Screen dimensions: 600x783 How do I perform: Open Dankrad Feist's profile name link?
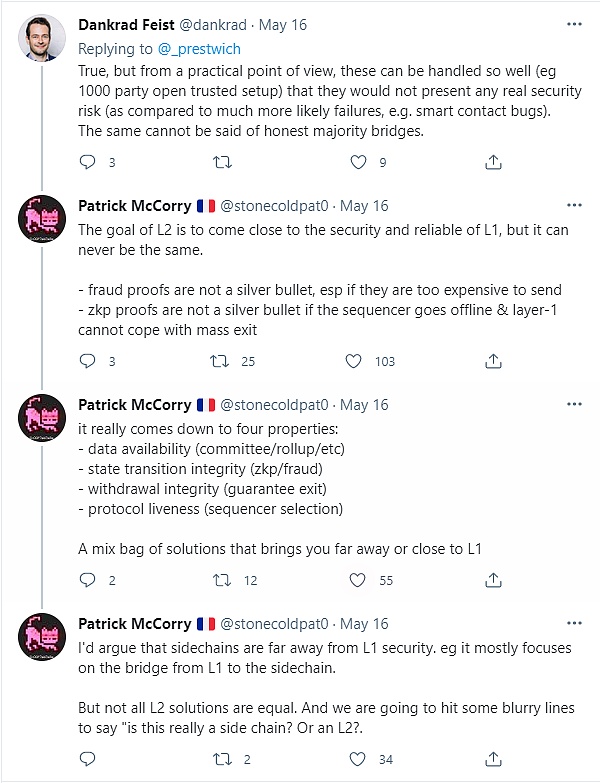[x=126, y=24]
